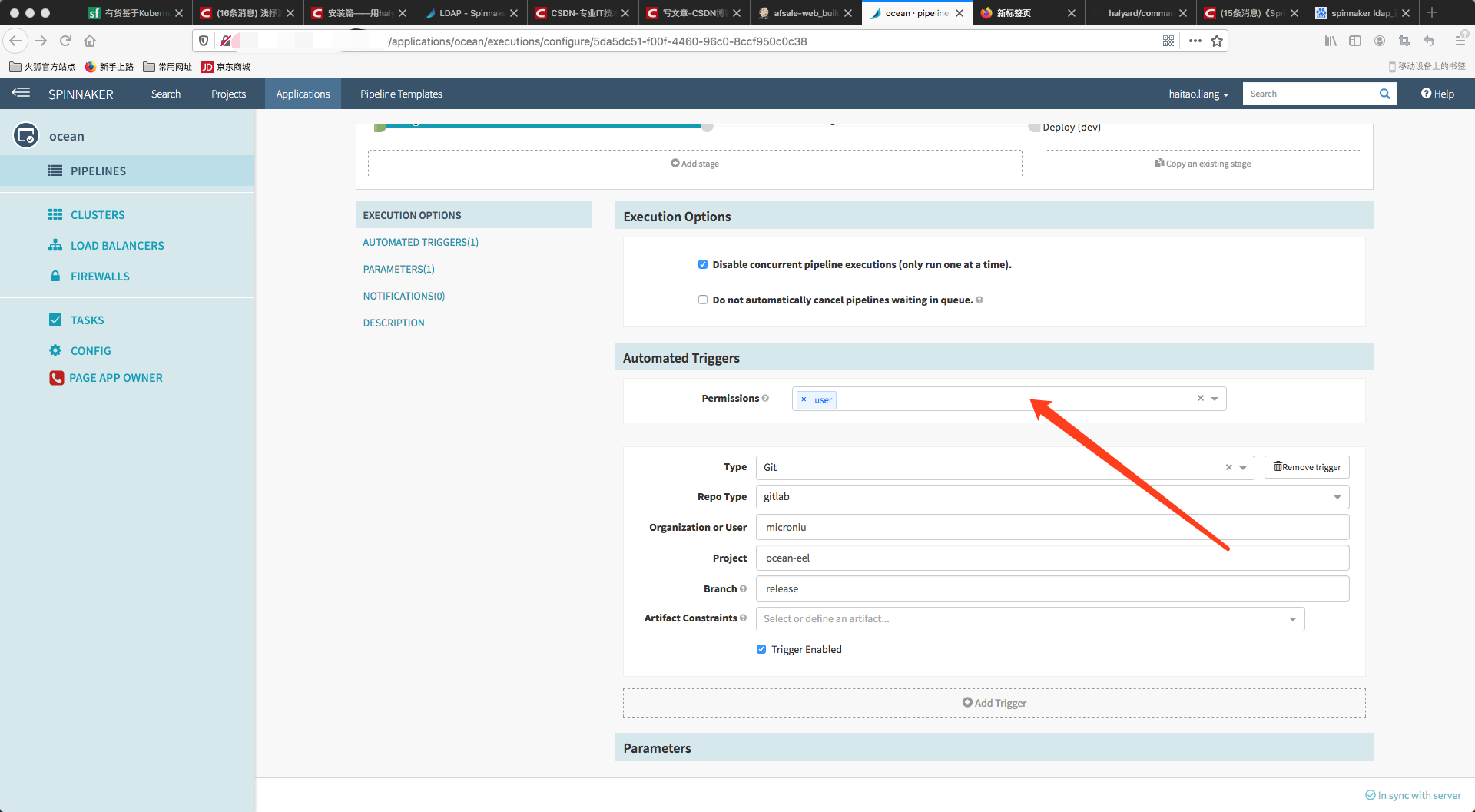Click the Deploy (dev) stage node
The width and height of the screenshot is (1475, 812).
tap(1065, 128)
